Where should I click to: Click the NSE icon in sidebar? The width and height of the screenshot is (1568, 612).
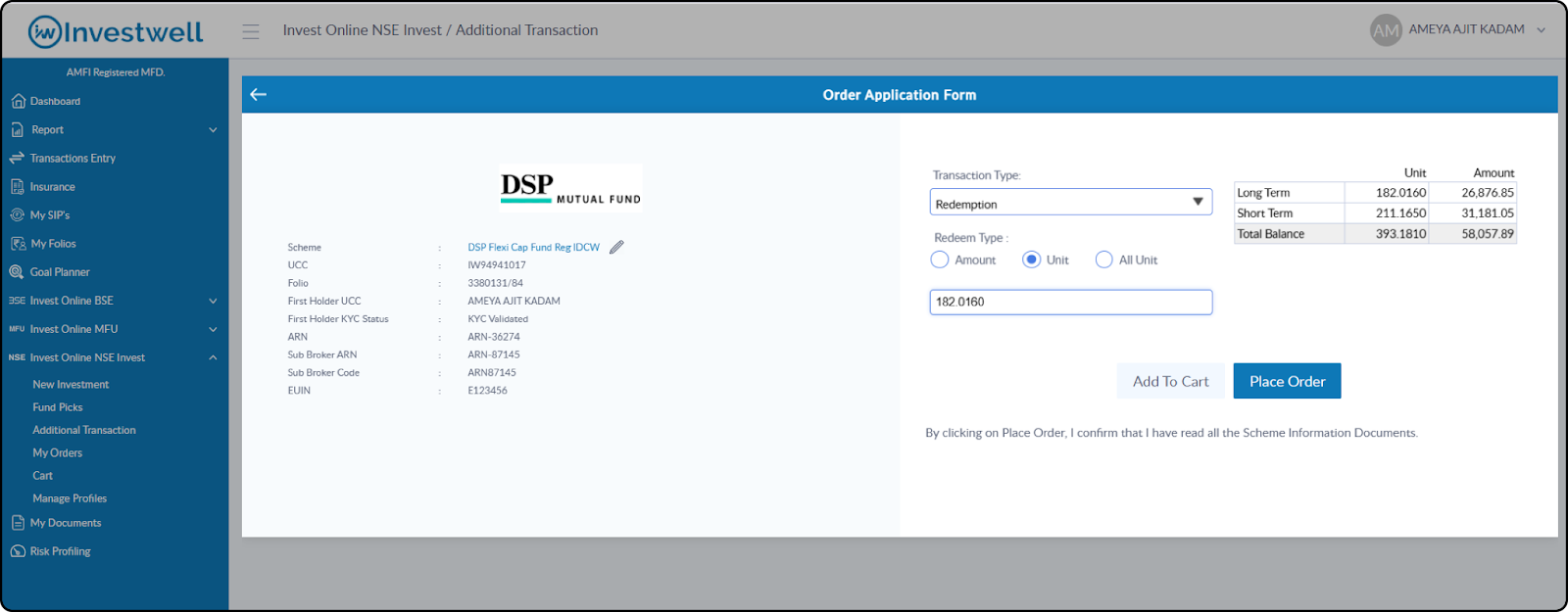17,357
